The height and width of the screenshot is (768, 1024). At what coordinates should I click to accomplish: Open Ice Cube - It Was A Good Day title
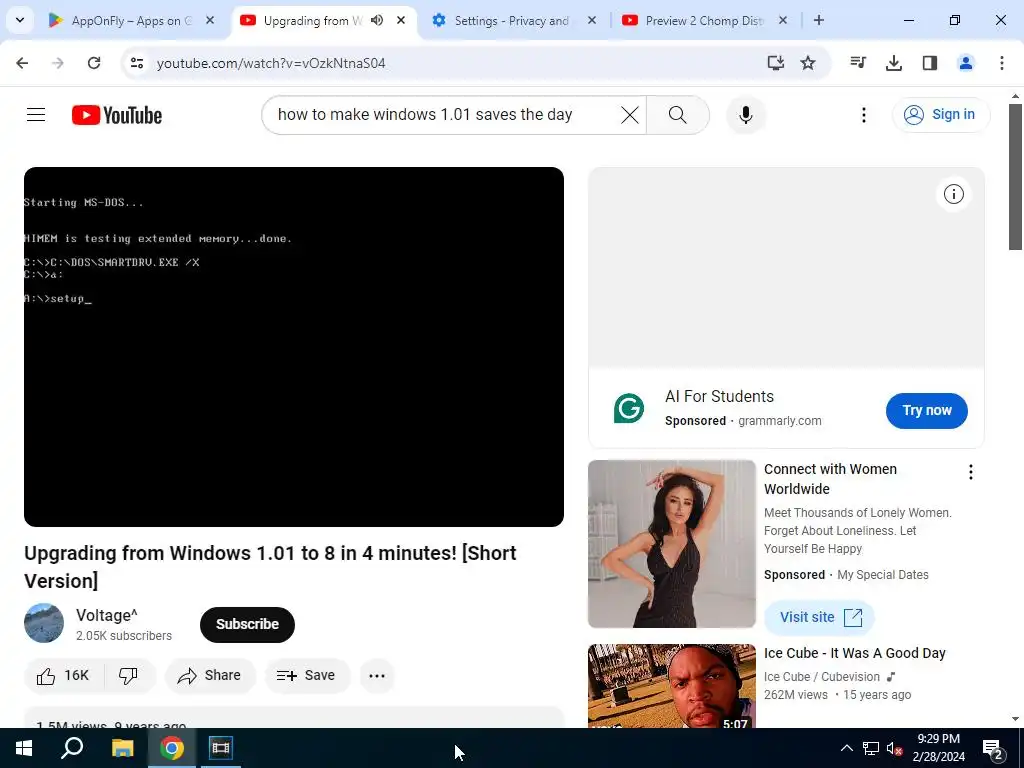[854, 653]
